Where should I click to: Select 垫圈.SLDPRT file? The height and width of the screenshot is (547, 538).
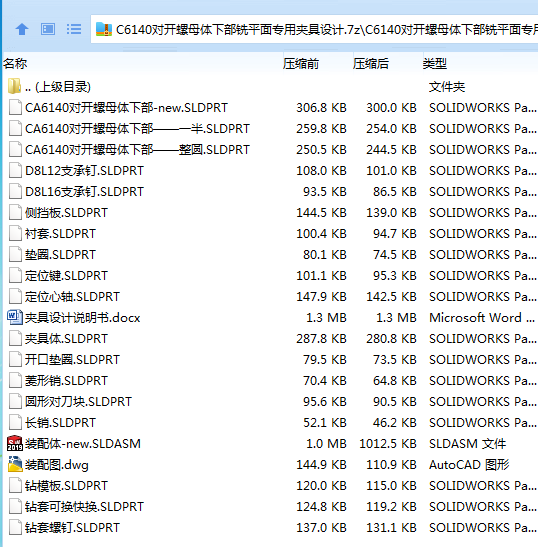60,255
